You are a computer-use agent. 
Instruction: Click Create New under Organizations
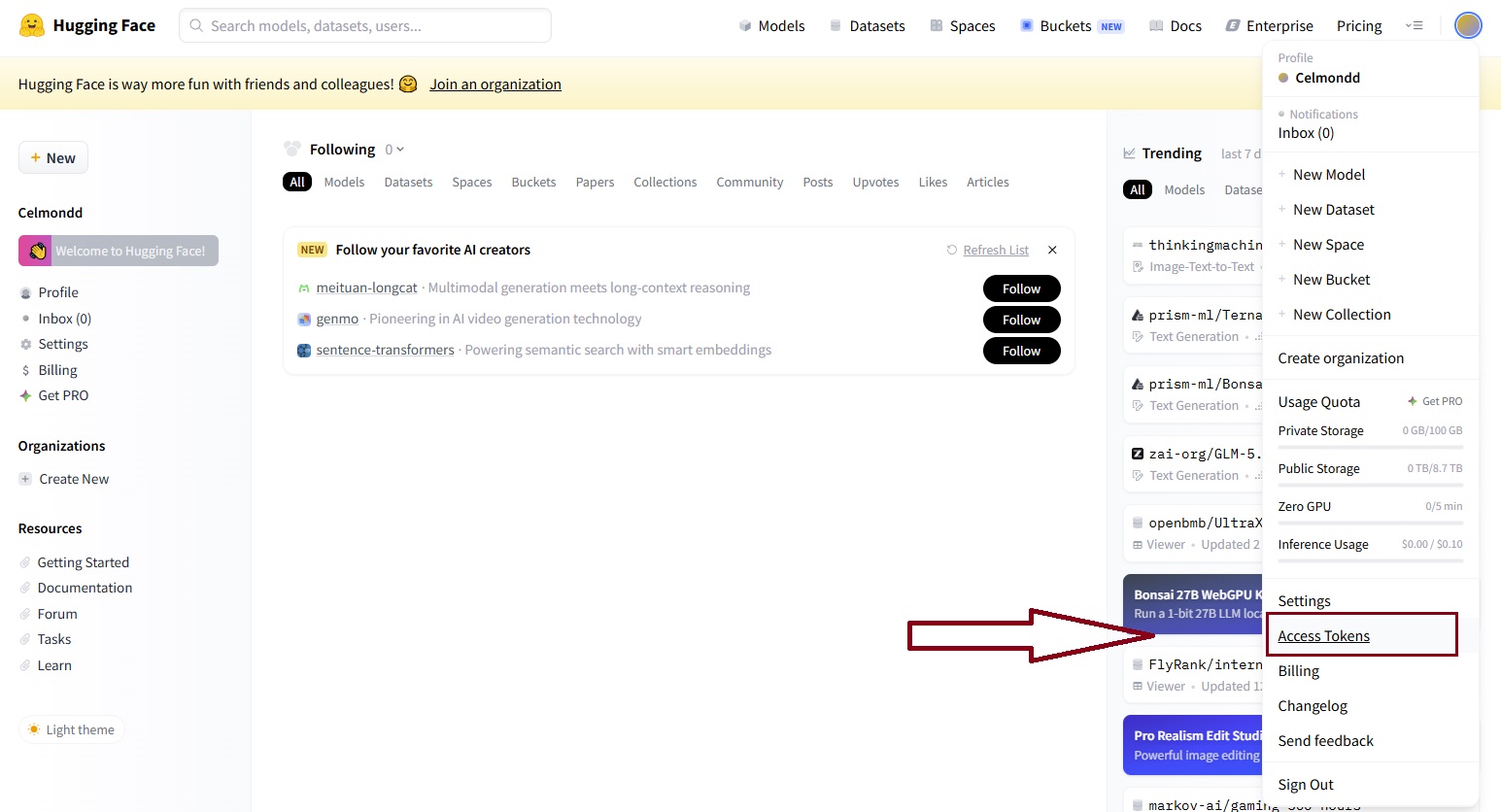[x=73, y=479]
